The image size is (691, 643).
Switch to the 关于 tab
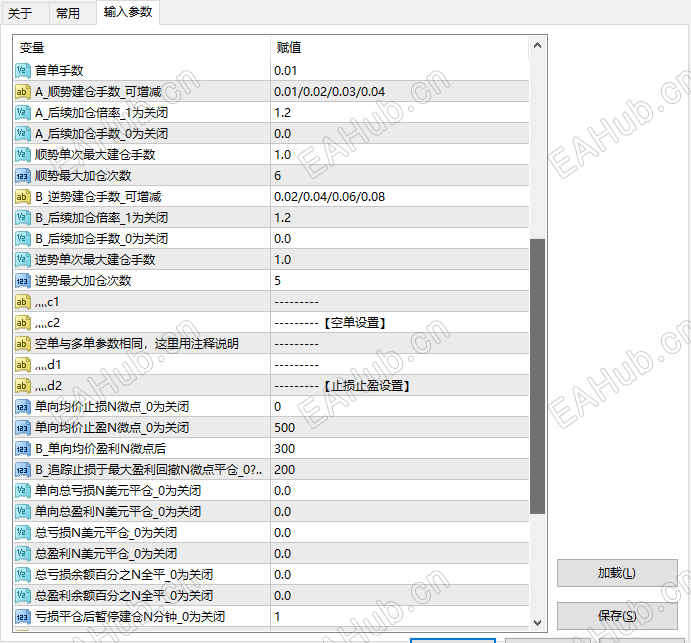(x=20, y=14)
